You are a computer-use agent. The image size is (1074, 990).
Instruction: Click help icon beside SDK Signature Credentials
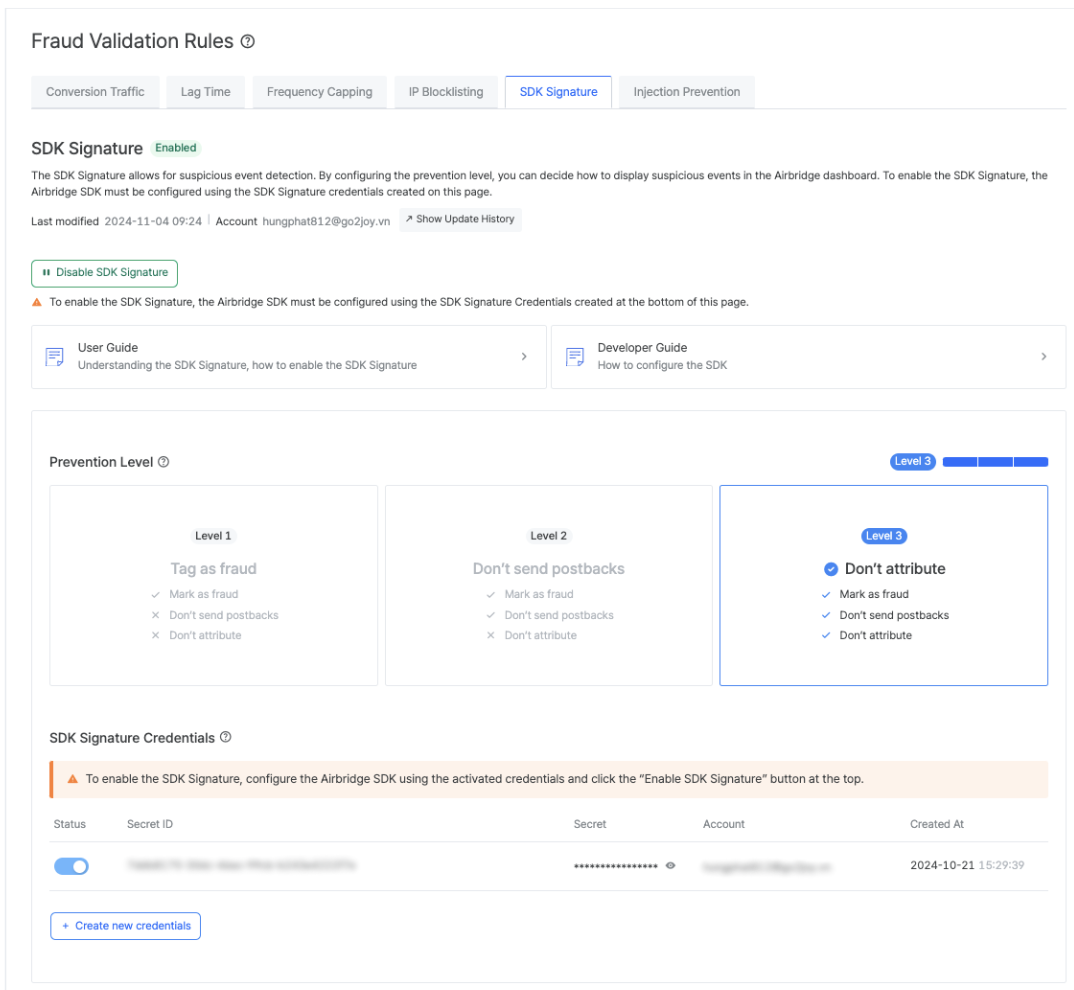point(225,737)
